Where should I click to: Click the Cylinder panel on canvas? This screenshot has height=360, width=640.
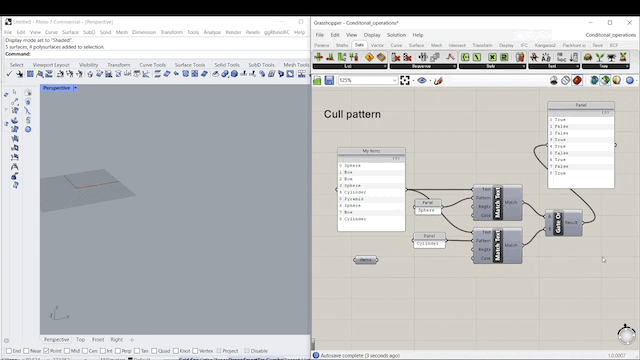[x=429, y=241]
